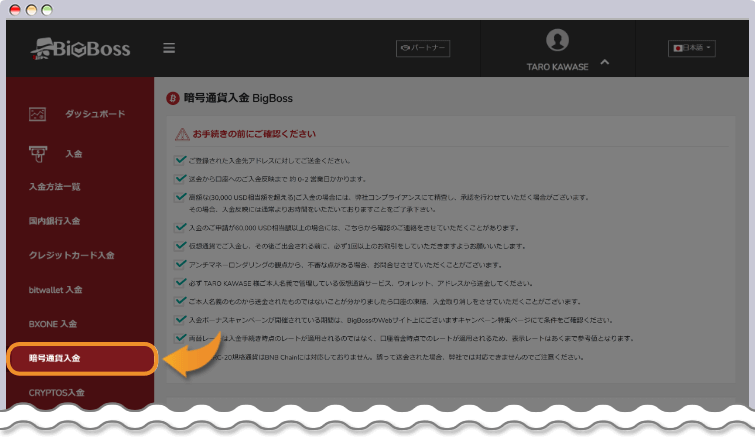Screen dimensions: 755x437
Task: Select CRYPTOS入金 in the sidebar
Action: [56, 393]
